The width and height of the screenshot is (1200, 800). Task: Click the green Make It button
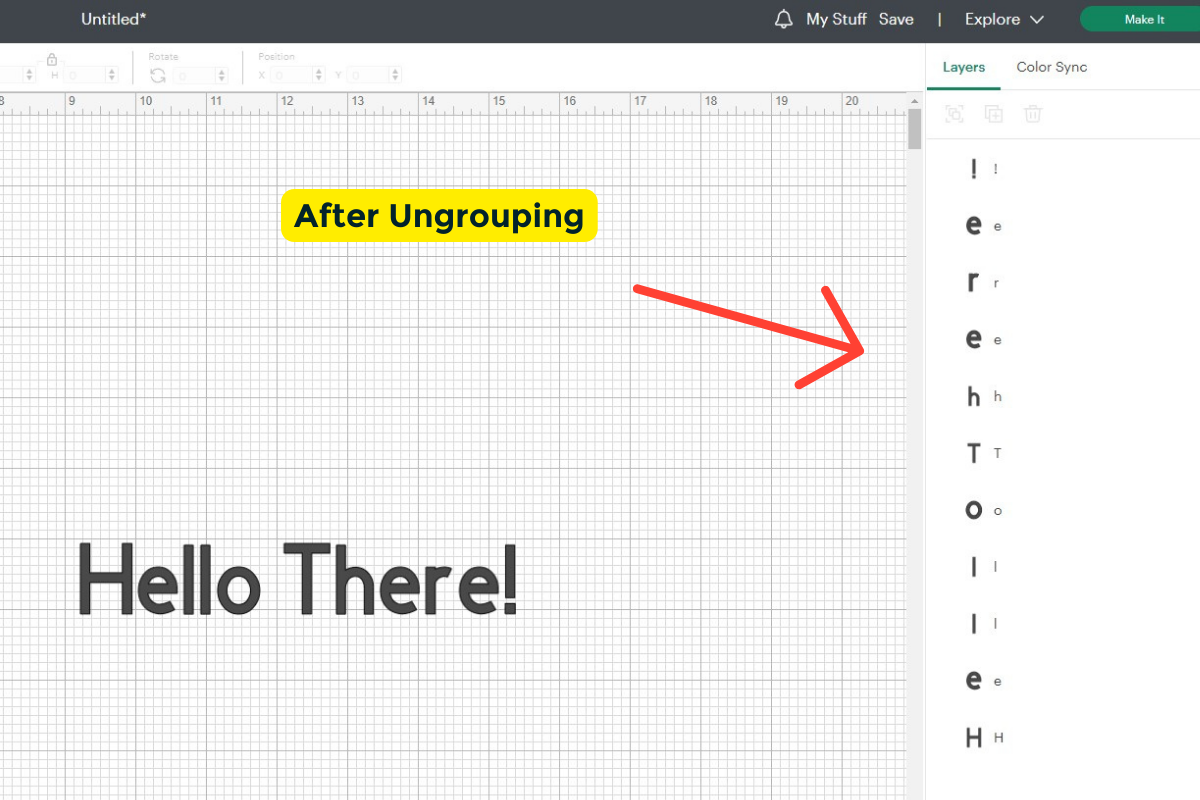(x=1142, y=19)
